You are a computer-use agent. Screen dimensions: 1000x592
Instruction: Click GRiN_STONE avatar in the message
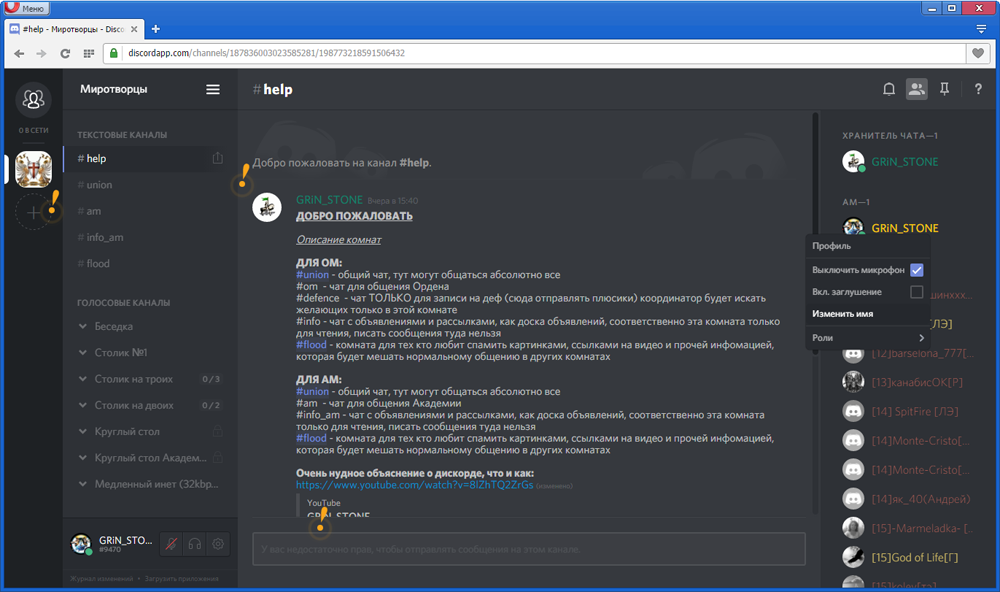(x=267, y=207)
